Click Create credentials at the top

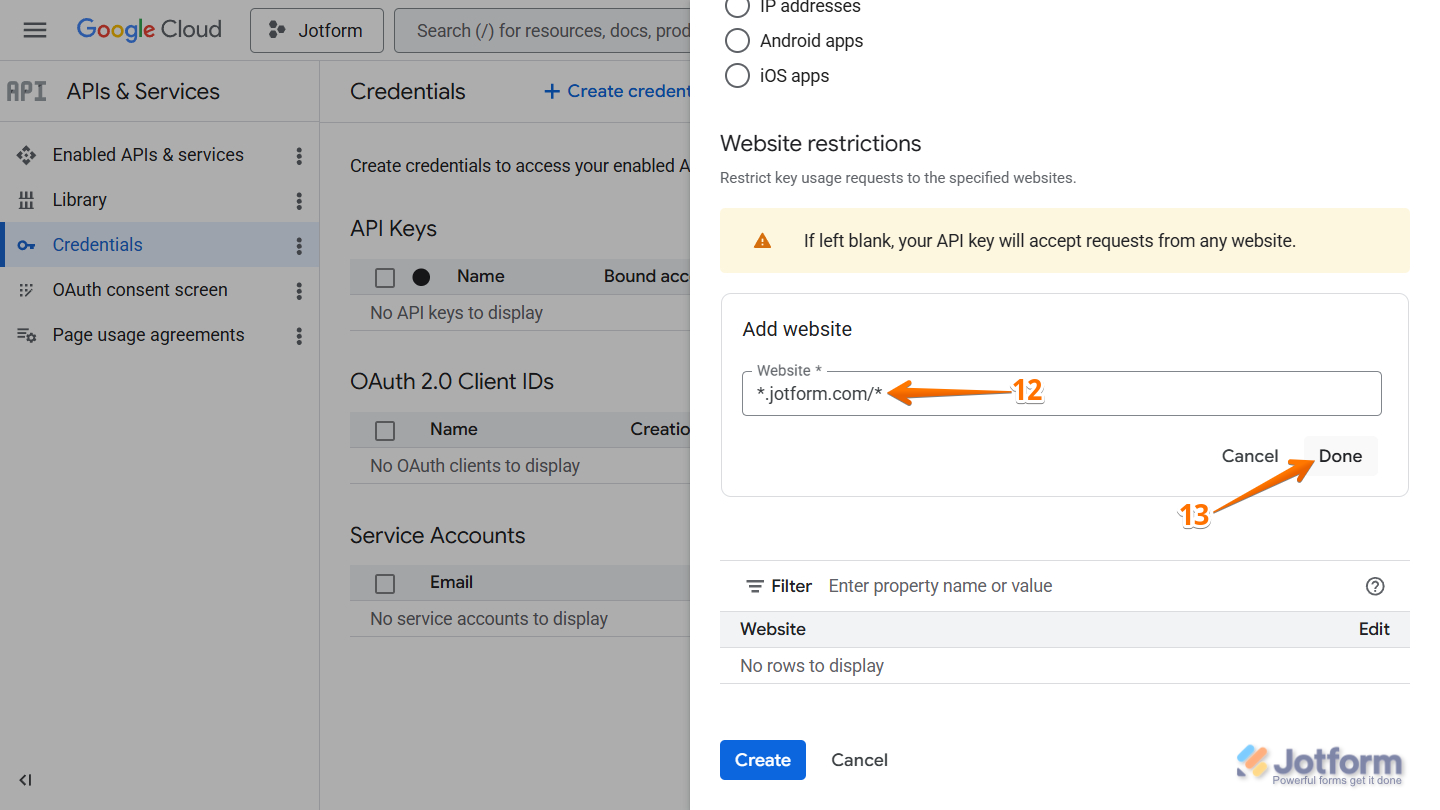(615, 91)
